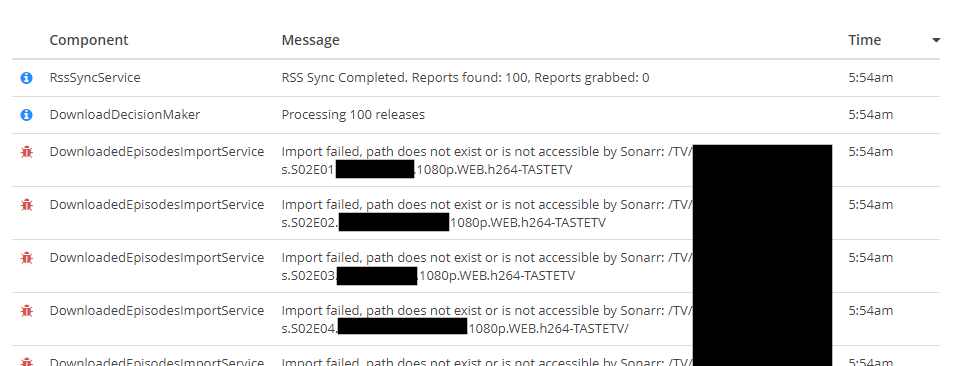Select DownloadDecisionMaker component name
This screenshot has width=961, height=366.
coord(125,115)
